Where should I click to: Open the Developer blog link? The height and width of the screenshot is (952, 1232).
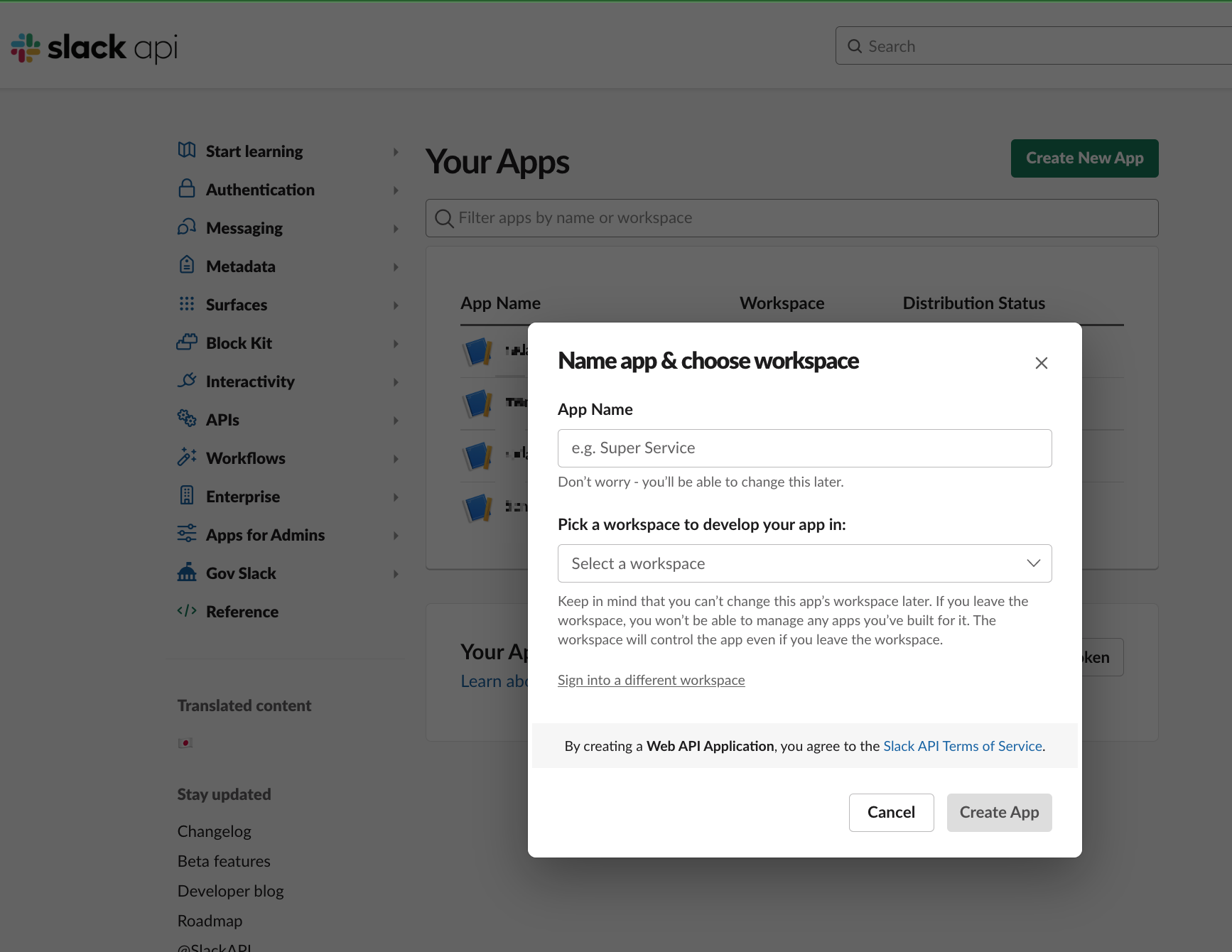(x=231, y=891)
